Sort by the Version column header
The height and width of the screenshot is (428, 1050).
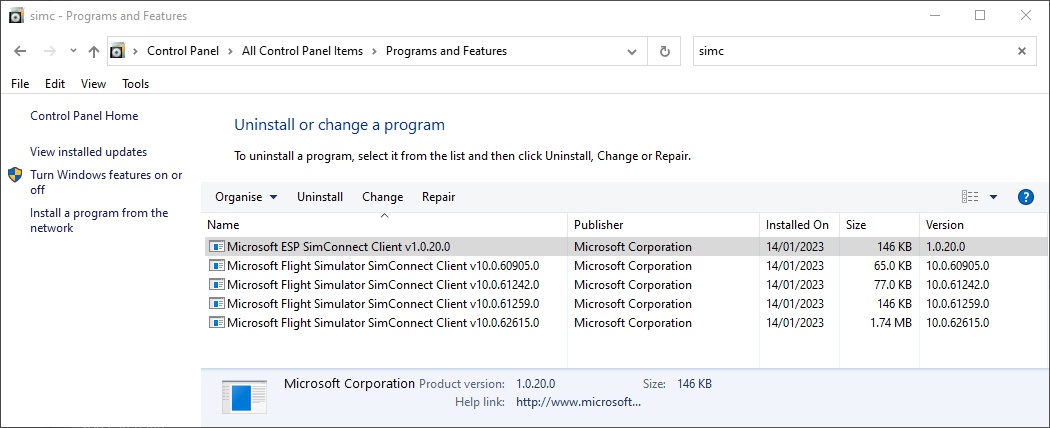(983, 225)
